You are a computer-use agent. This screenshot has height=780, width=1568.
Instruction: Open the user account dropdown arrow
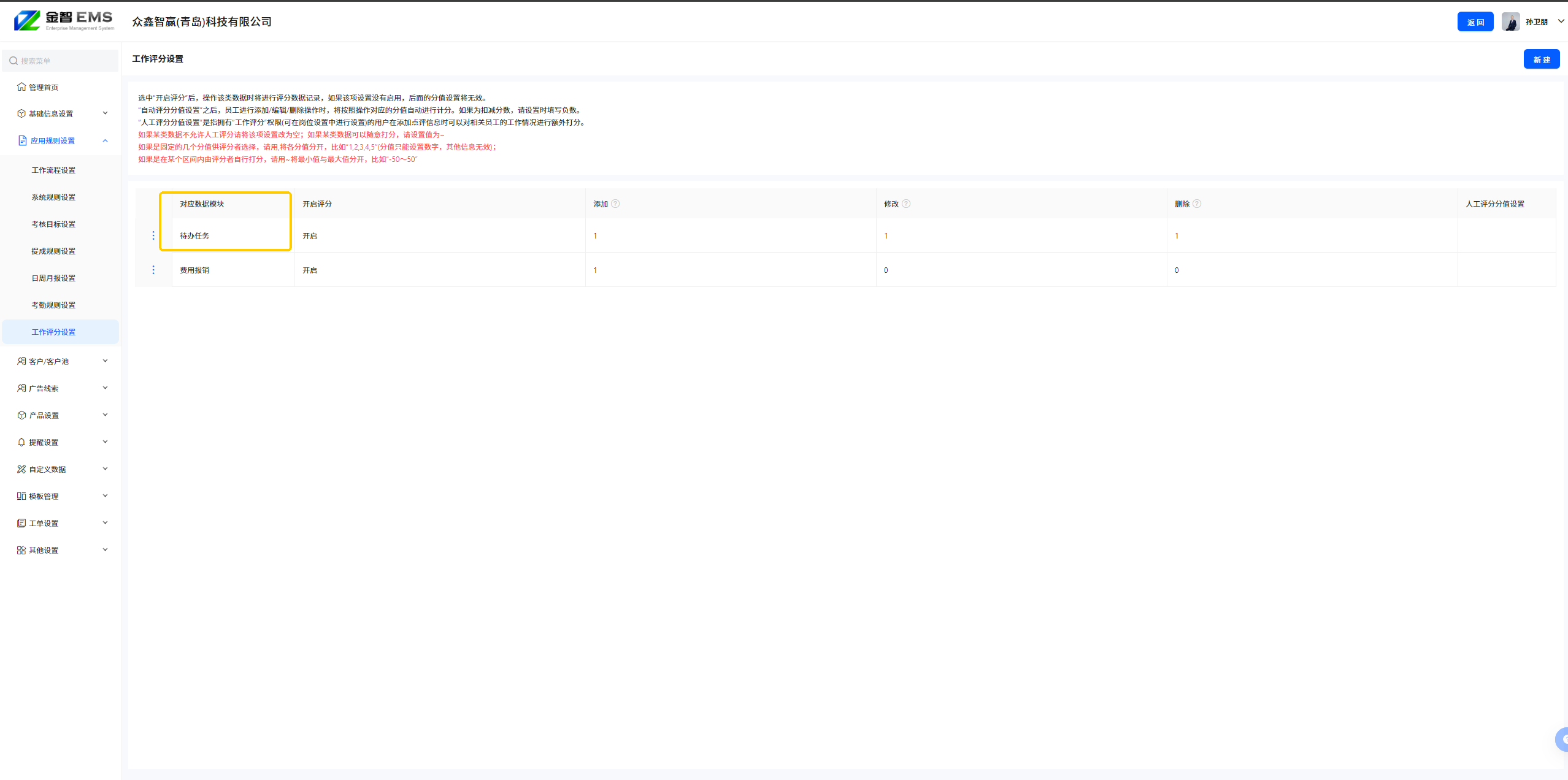click(1561, 21)
